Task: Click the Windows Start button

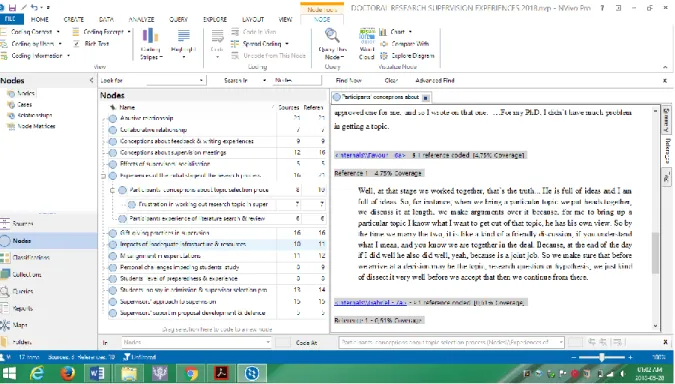Action: click(9, 373)
